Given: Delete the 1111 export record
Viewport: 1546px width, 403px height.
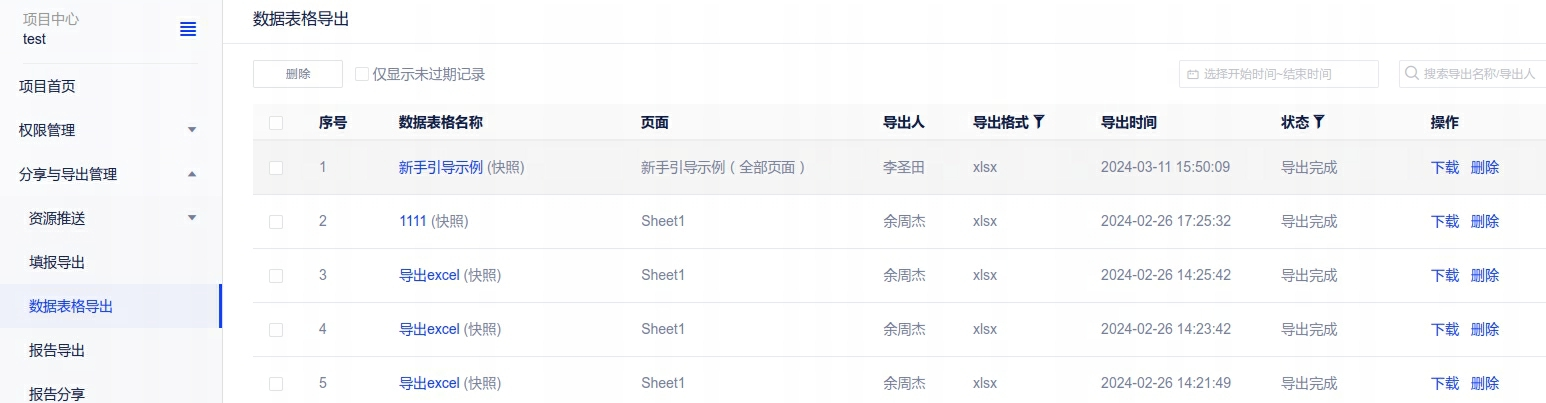Looking at the screenshot, I should pos(1485,221).
